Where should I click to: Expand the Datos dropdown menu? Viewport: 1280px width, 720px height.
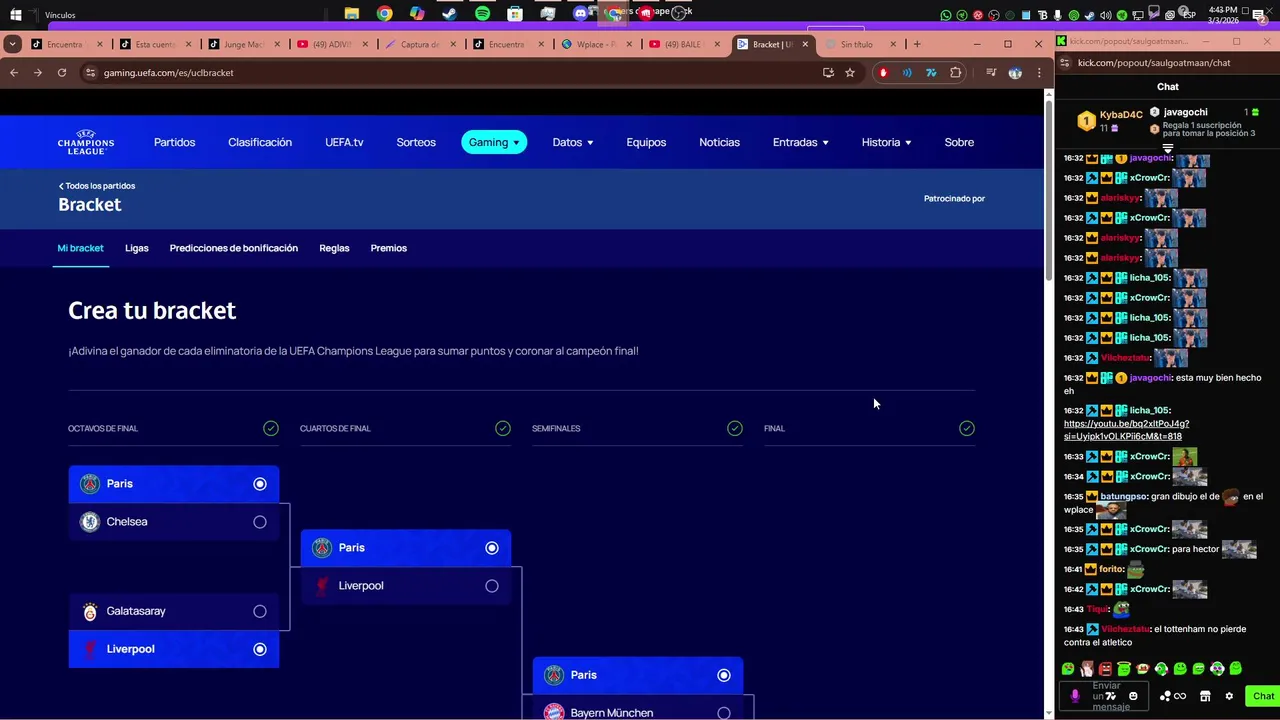pyautogui.click(x=573, y=142)
